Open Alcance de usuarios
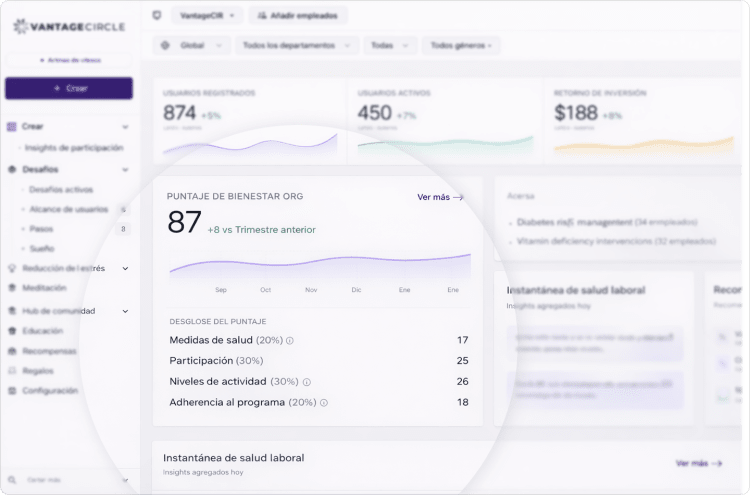 pyautogui.click(x=68, y=209)
